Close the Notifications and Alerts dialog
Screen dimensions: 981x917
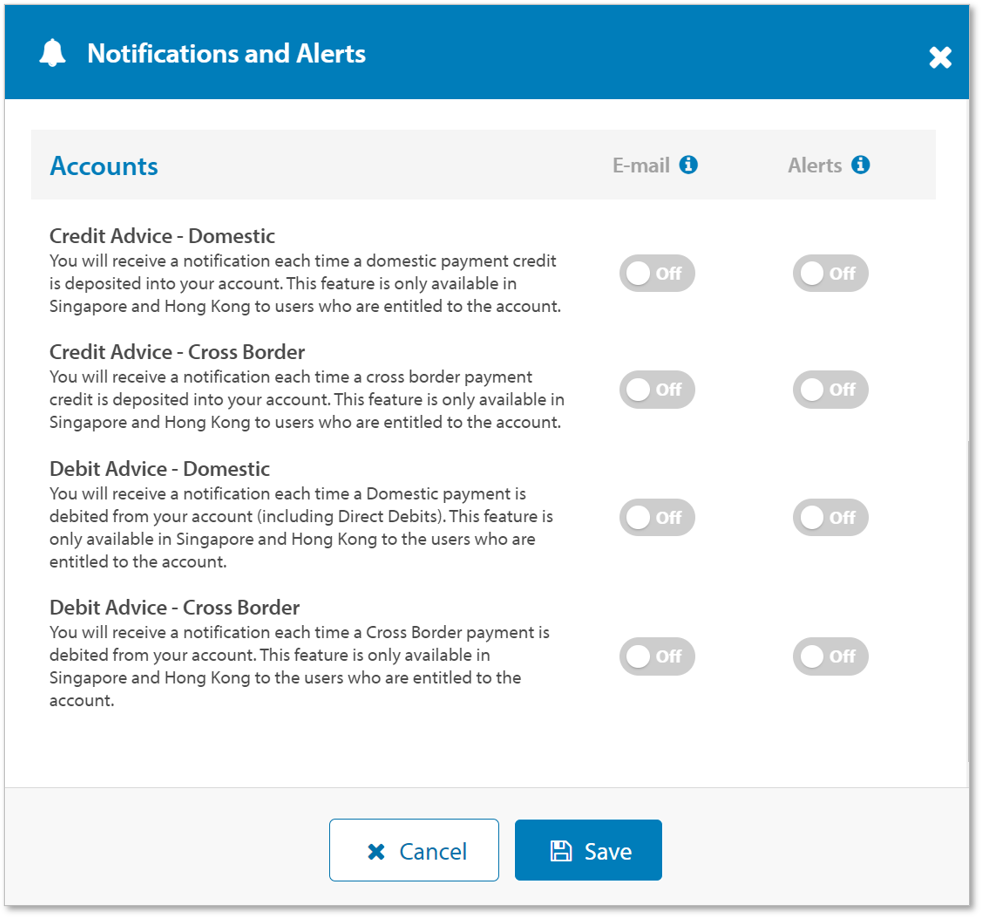pos(940,57)
